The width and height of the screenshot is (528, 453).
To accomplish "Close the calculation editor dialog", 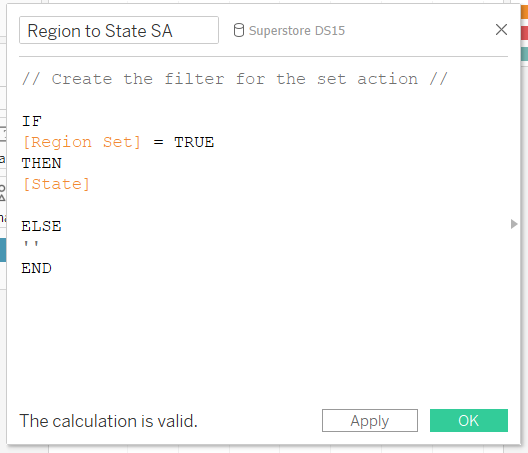I will (x=501, y=30).
